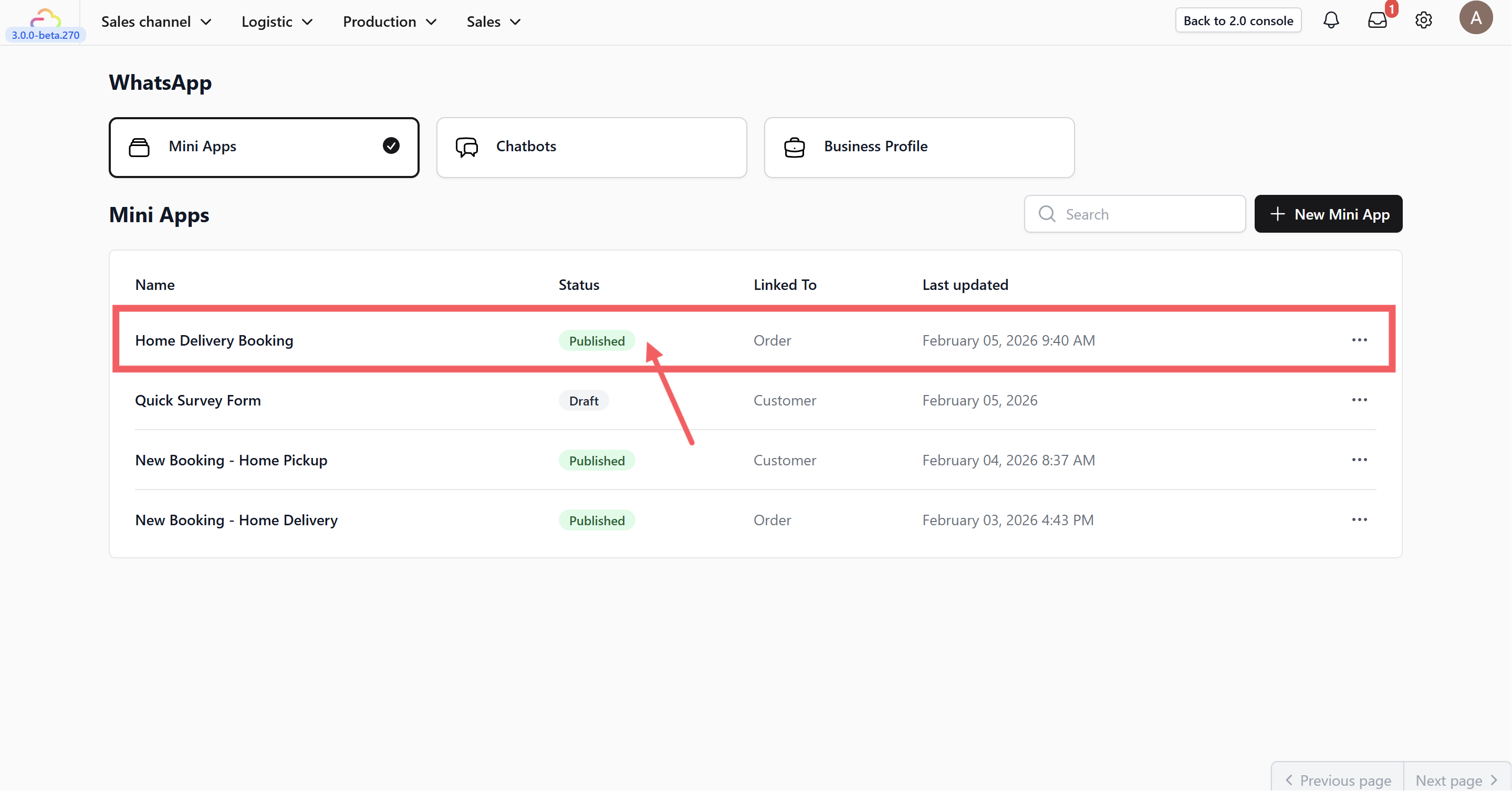
Task: Expand the Production menu
Action: (390, 22)
